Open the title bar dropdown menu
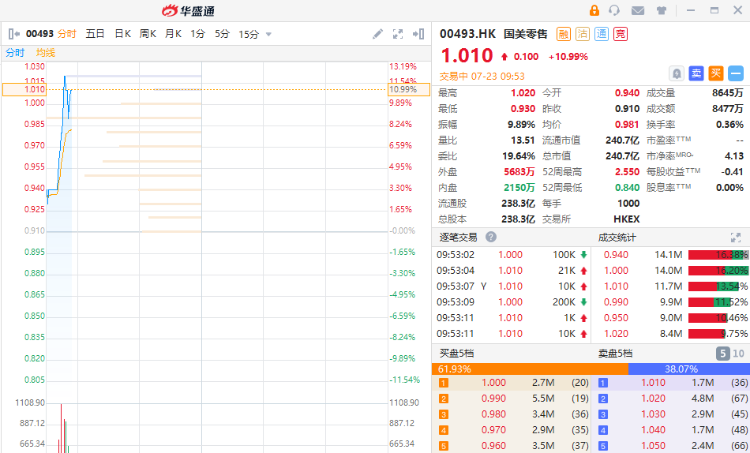 pyautogui.click(x=688, y=11)
